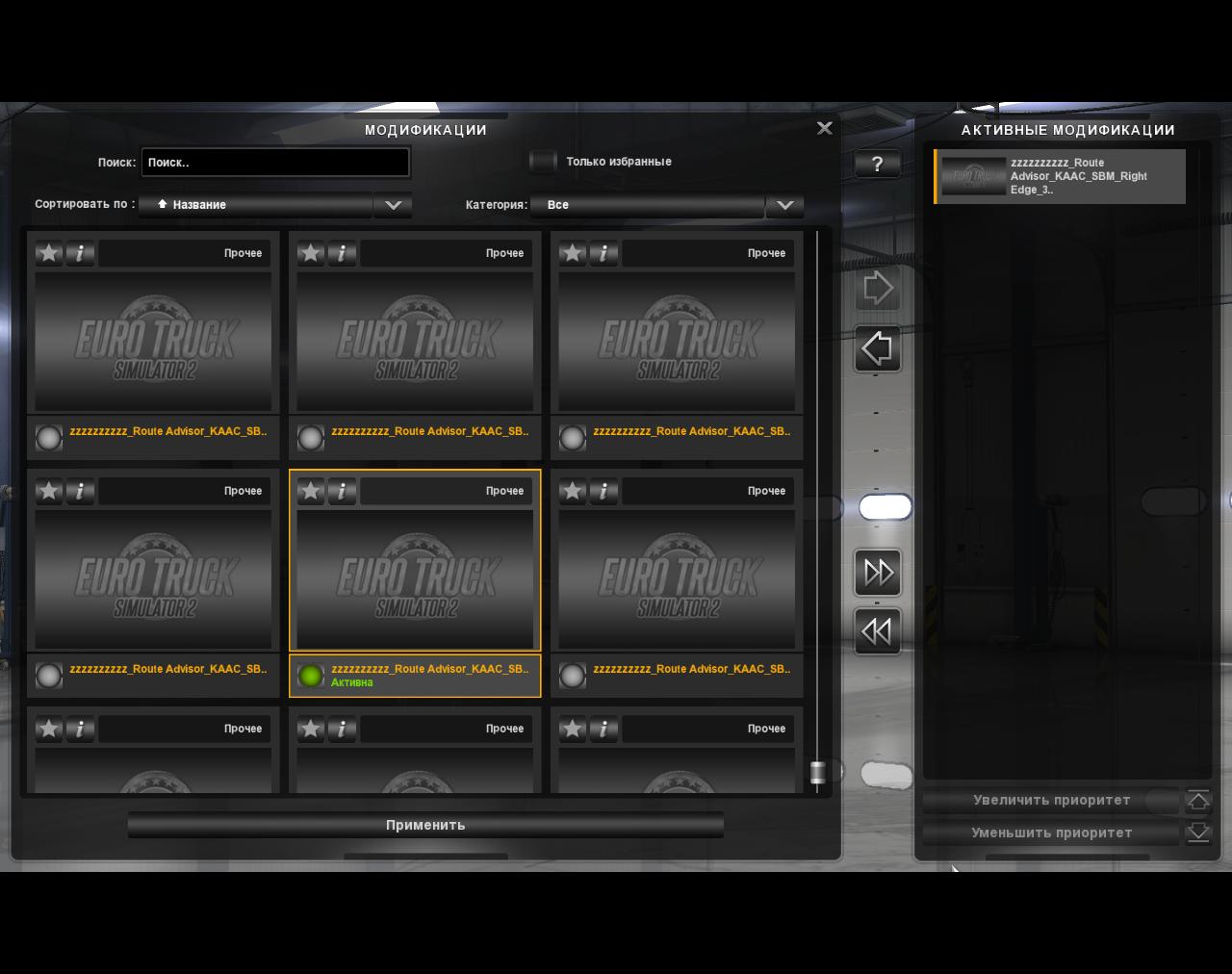Enable the 'Только избранные' checkbox
1232x974 pixels.
(x=543, y=162)
